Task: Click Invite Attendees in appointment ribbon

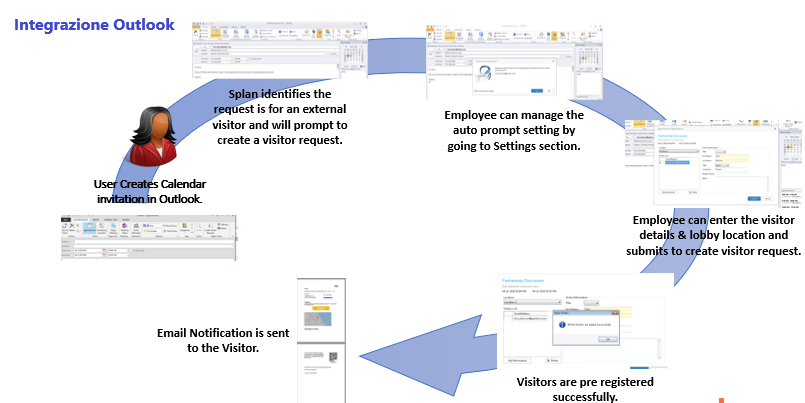Action: point(136,229)
